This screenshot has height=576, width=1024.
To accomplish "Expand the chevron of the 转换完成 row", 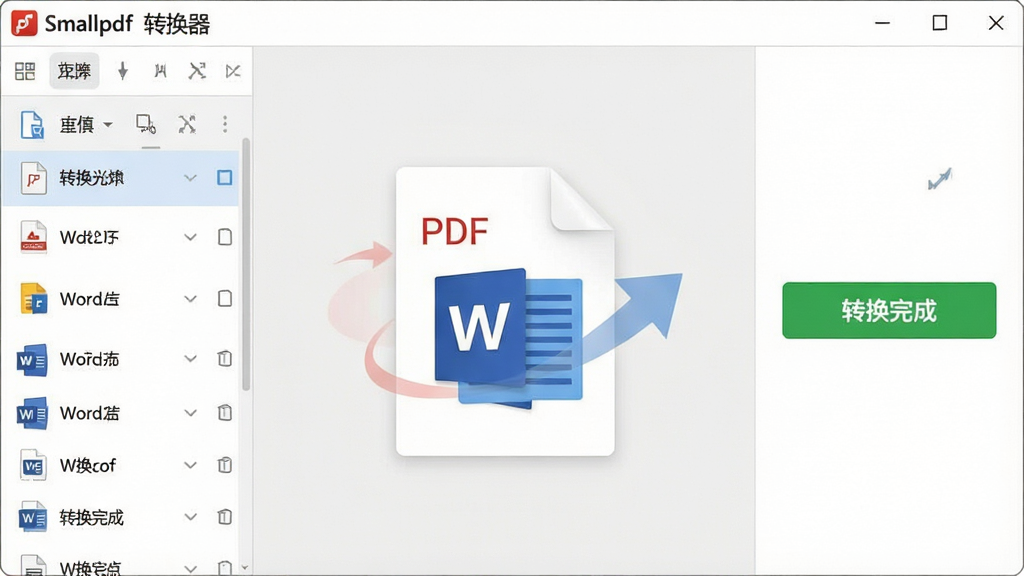I will tap(190, 517).
